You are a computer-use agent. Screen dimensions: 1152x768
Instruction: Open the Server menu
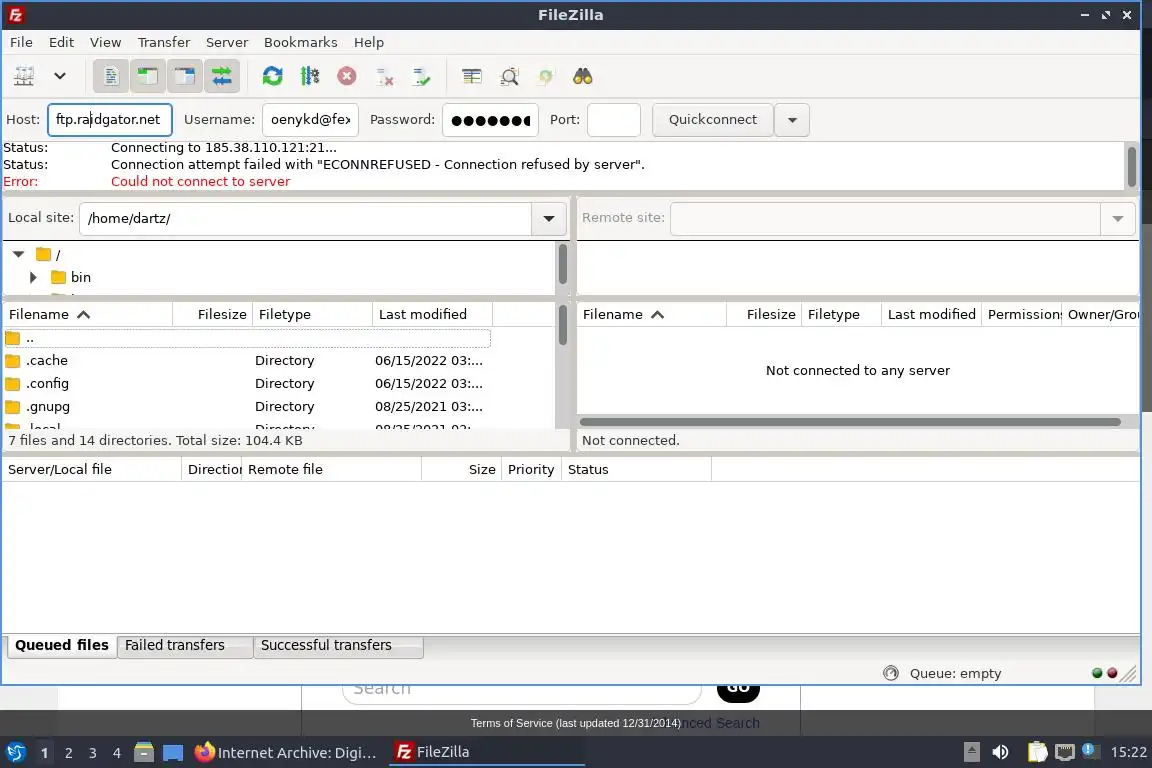tap(227, 42)
